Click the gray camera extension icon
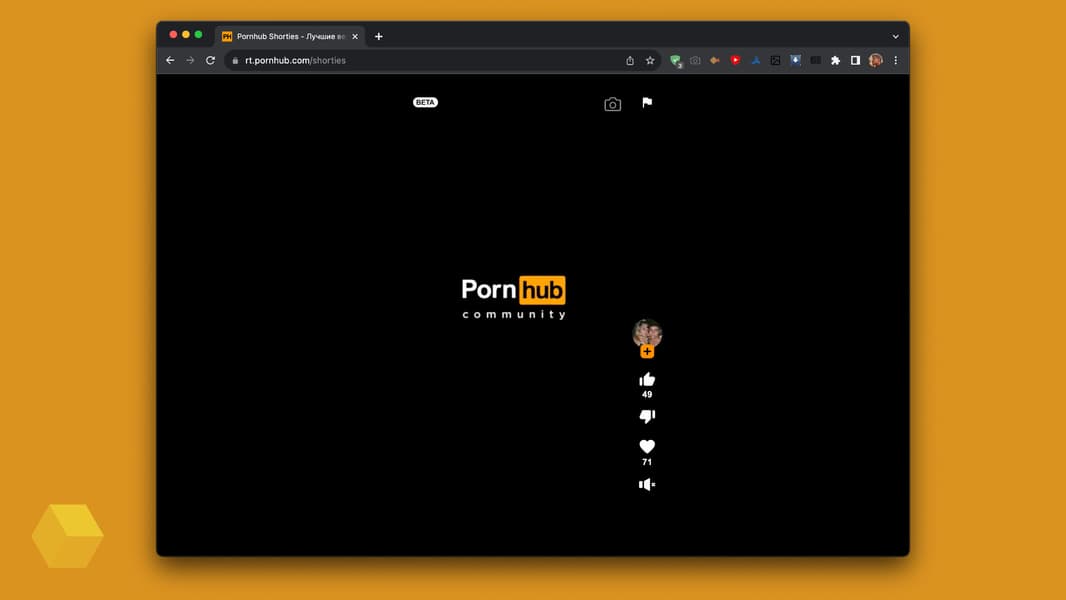 [695, 60]
